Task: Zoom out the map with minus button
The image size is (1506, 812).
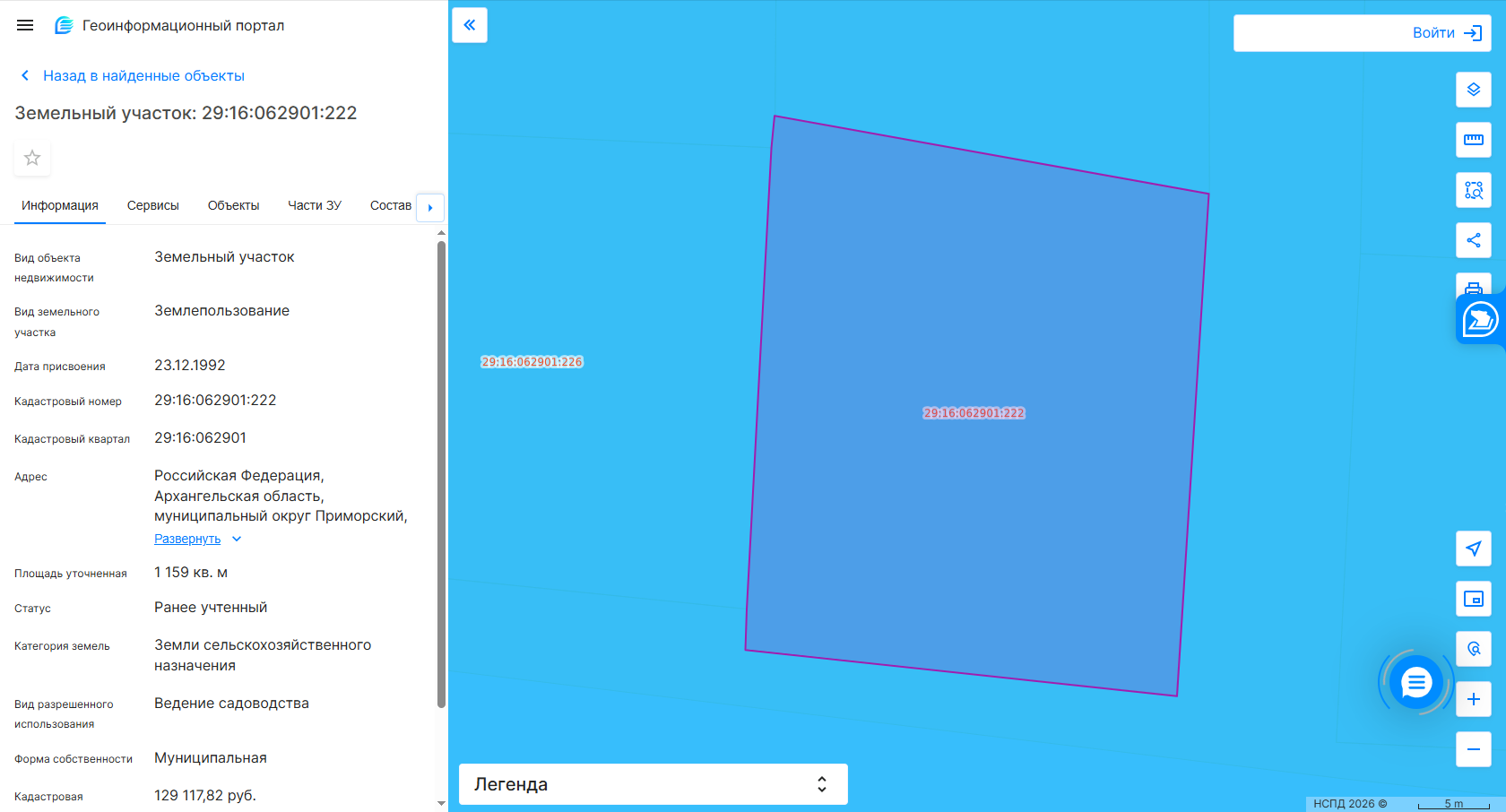Action: [x=1474, y=749]
